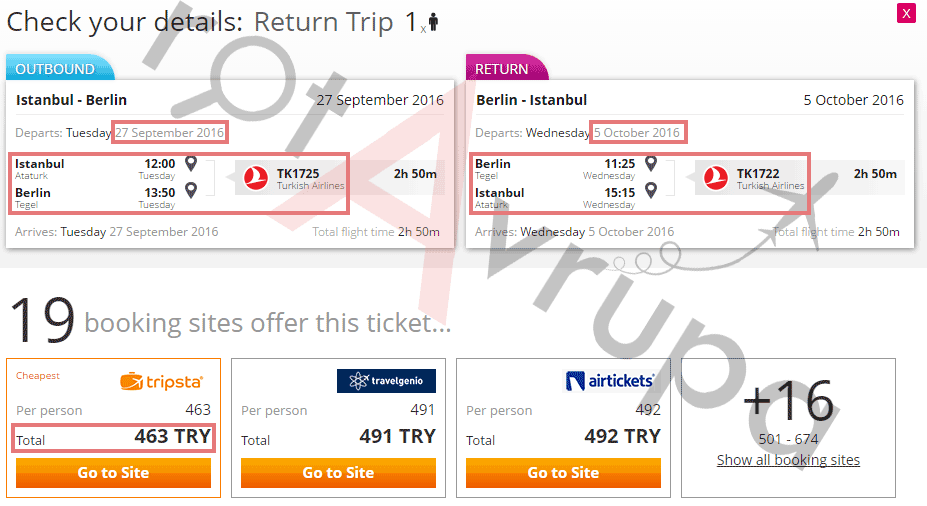
Task: Click the airtickets logo
Action: tap(610, 381)
